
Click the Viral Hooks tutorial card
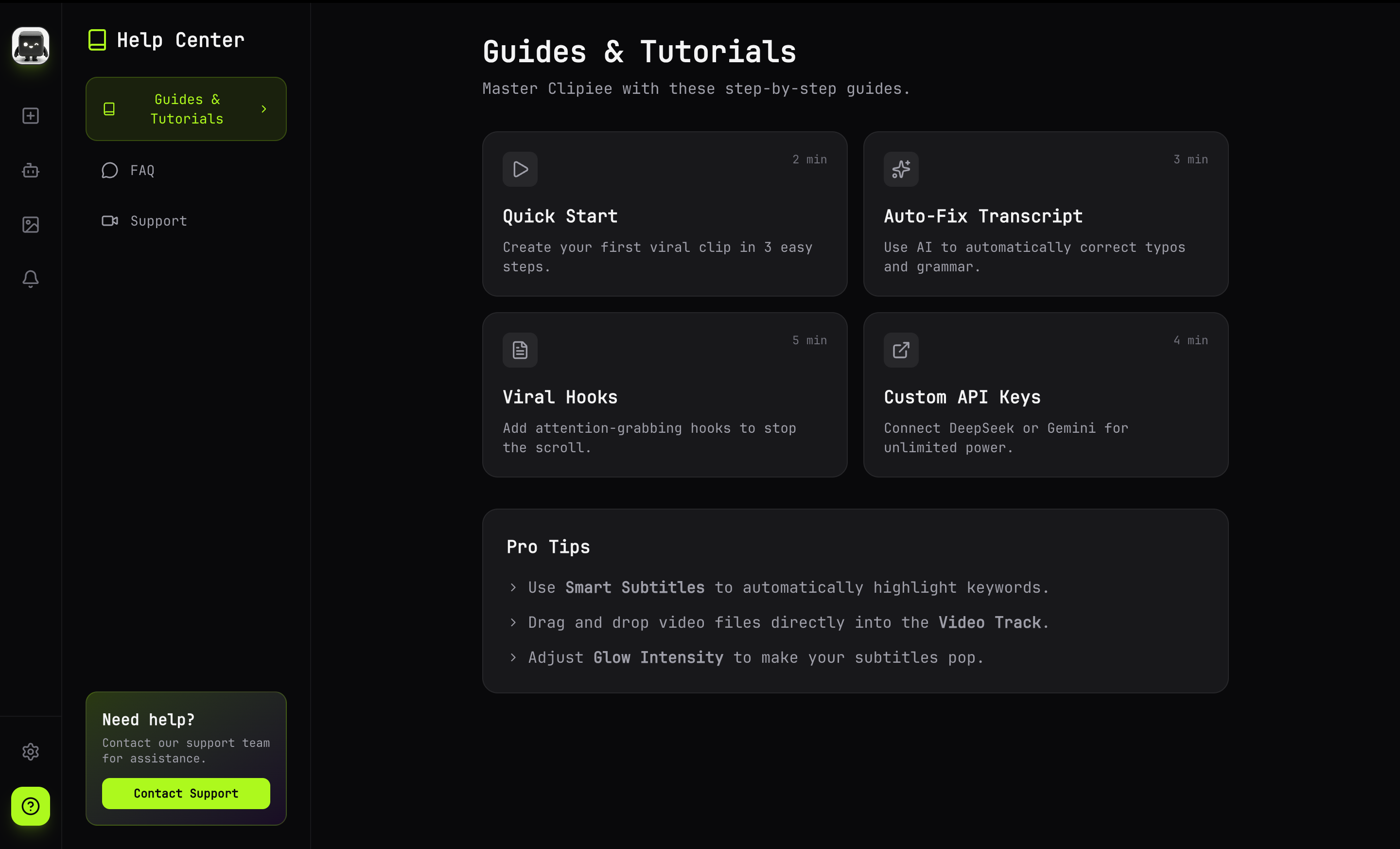click(x=664, y=395)
